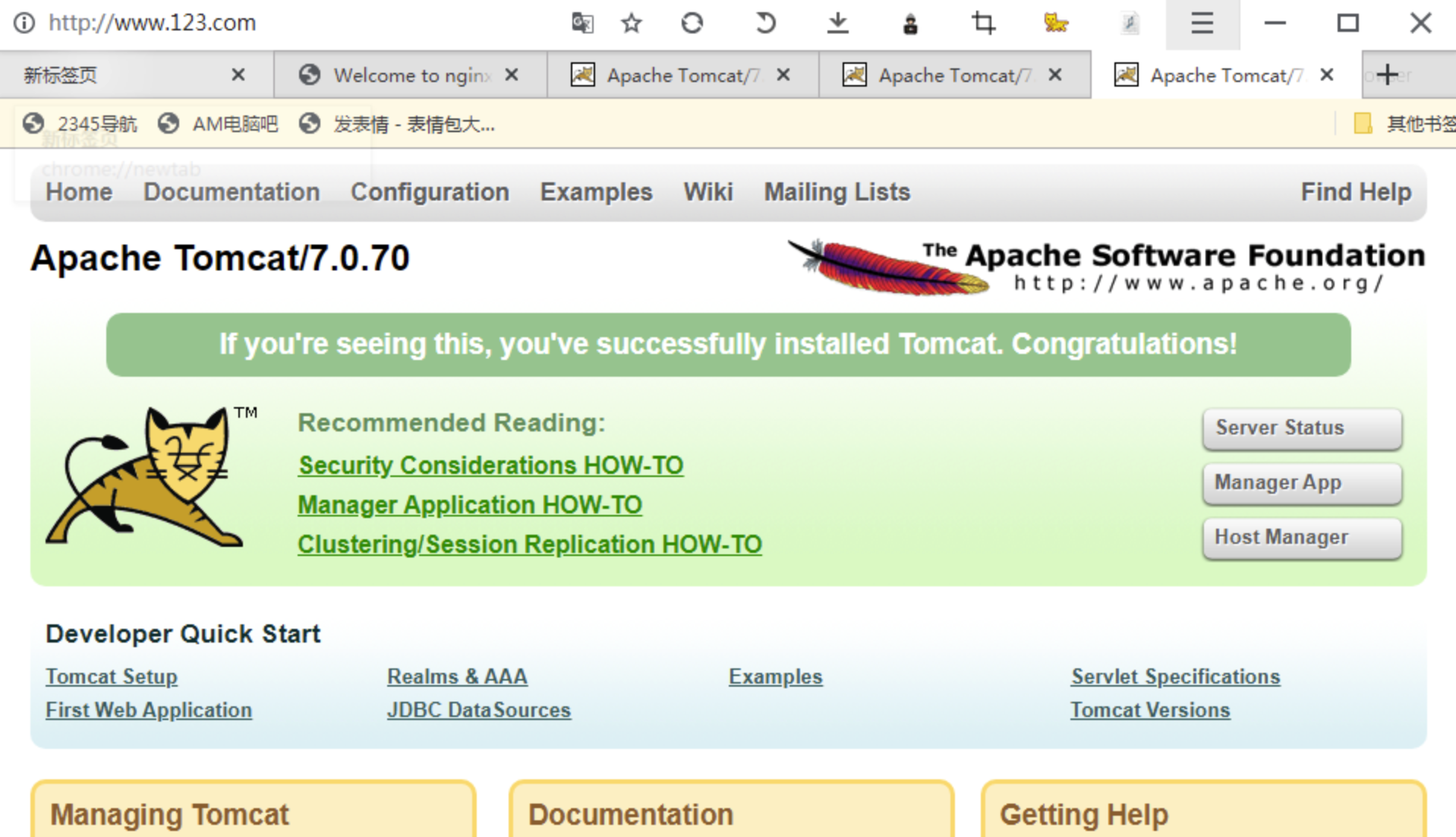Image resolution: width=1456 pixels, height=837 pixels.
Task: Click the grey page extension icon
Action: (x=1130, y=24)
